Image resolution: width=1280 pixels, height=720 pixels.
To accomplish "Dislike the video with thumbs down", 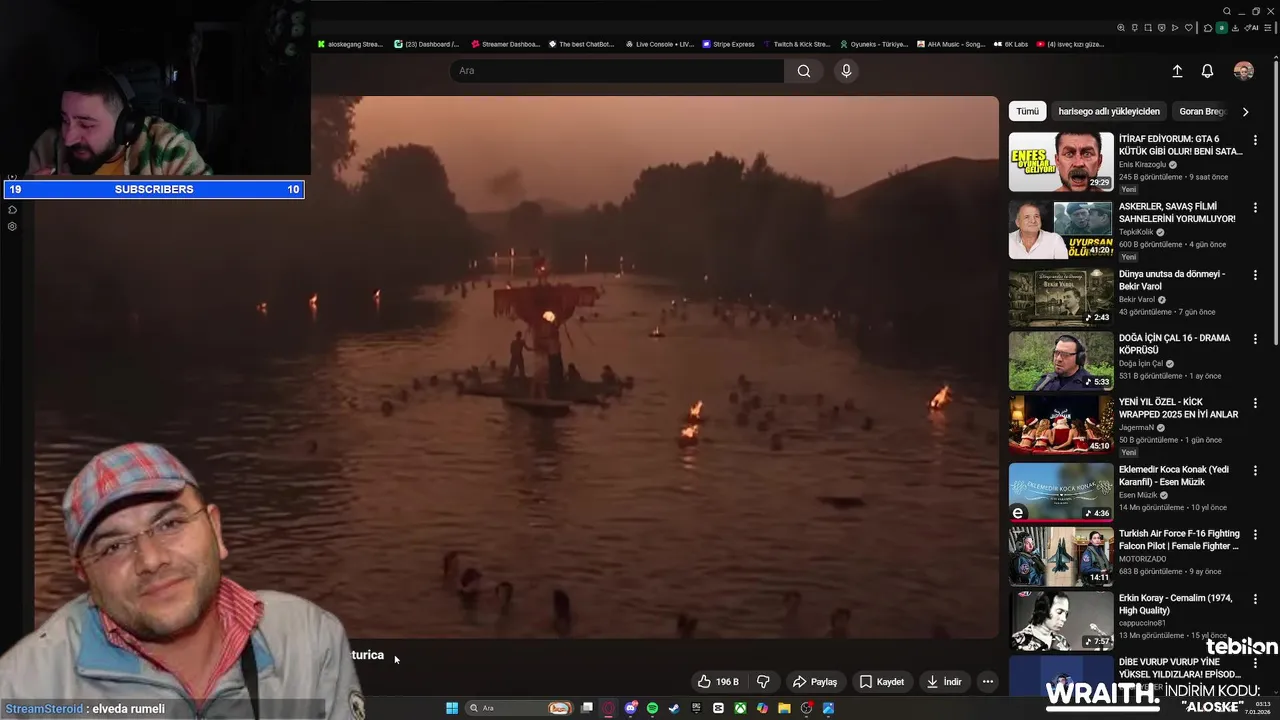I will [x=763, y=682].
